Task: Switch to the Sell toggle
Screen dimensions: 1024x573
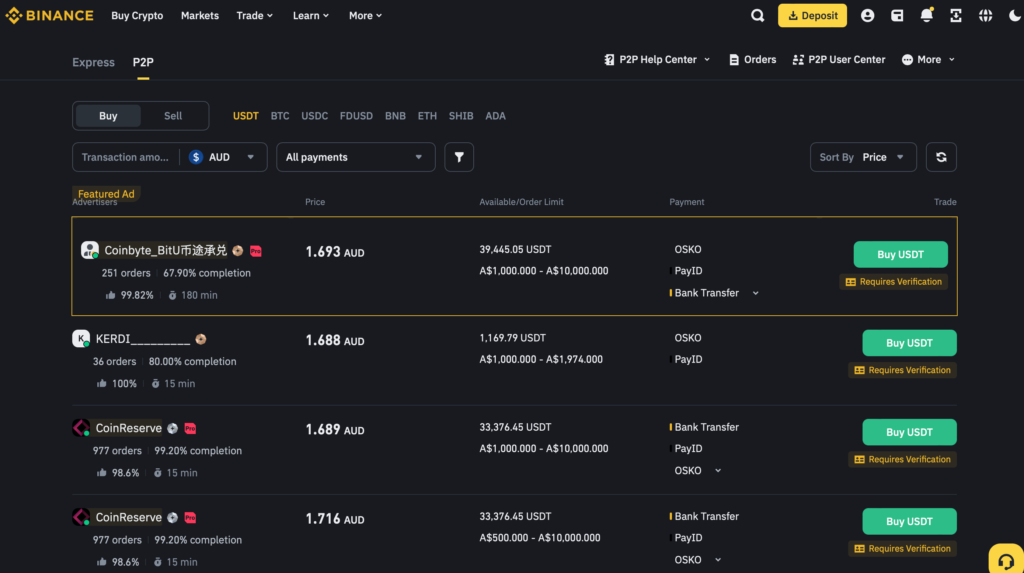Action: 173,116
